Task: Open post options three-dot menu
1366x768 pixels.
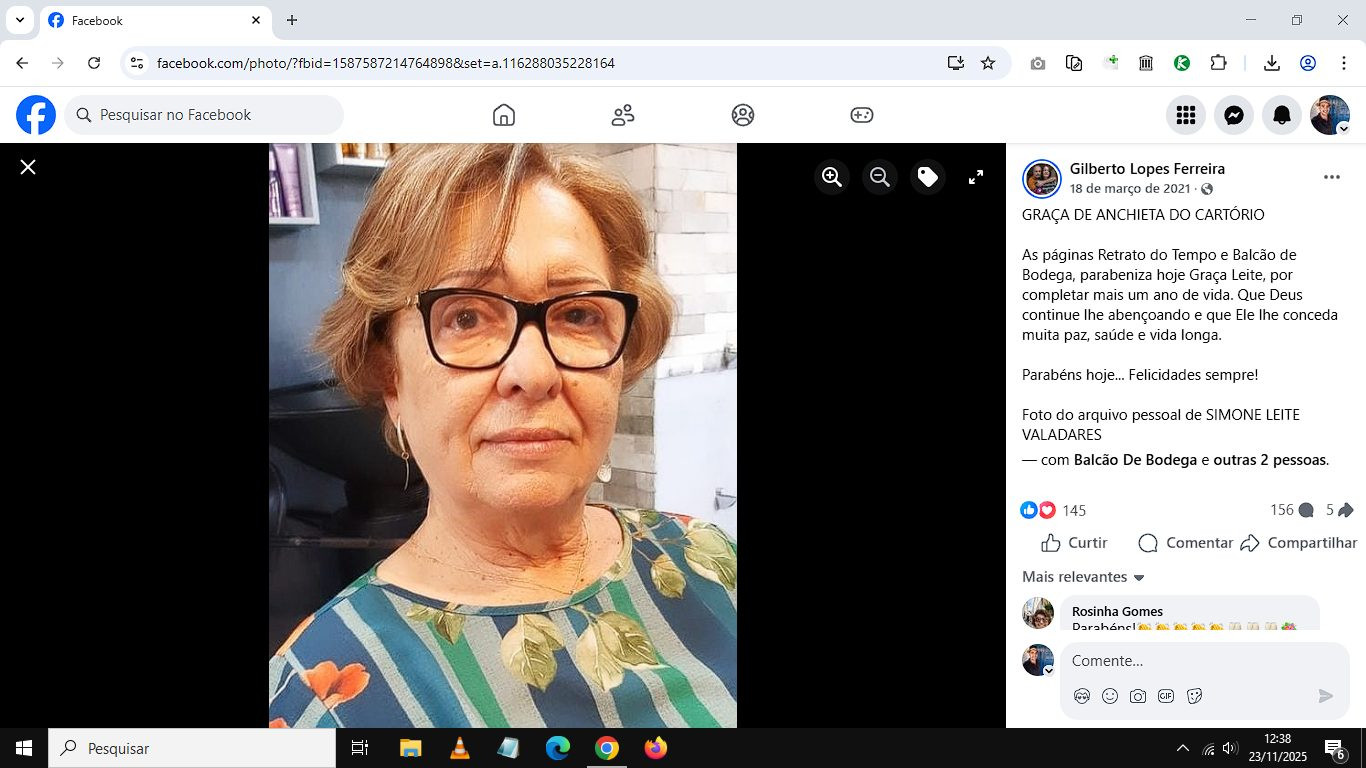Action: point(1331,177)
